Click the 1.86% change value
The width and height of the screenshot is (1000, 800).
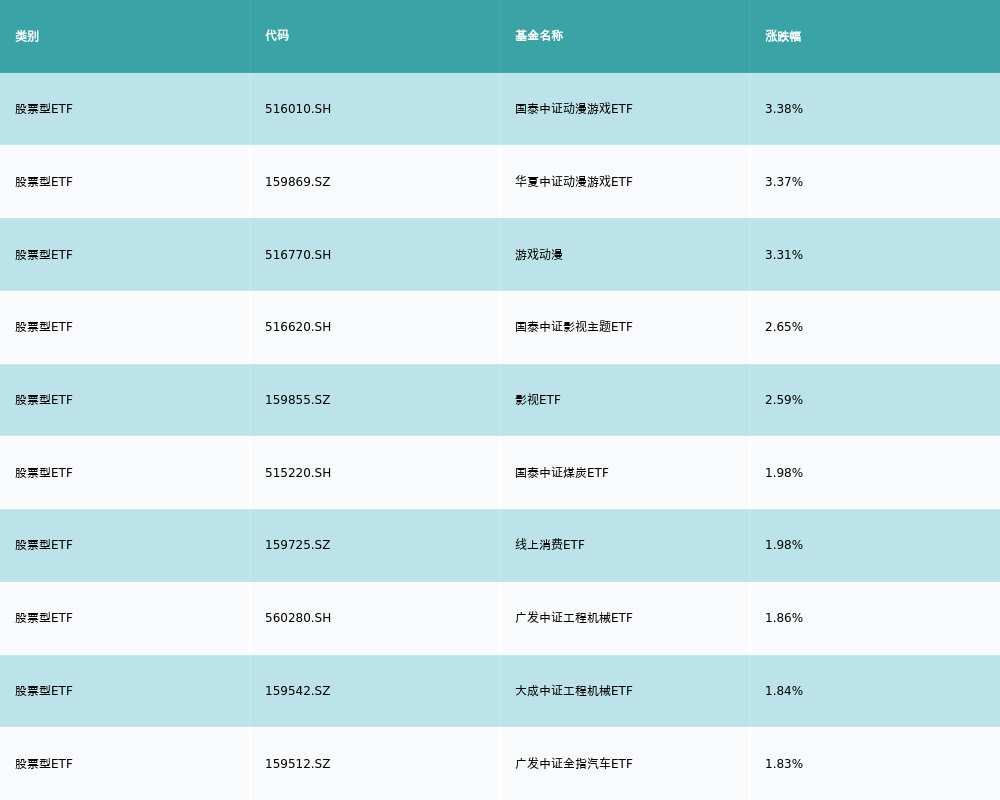click(x=784, y=618)
